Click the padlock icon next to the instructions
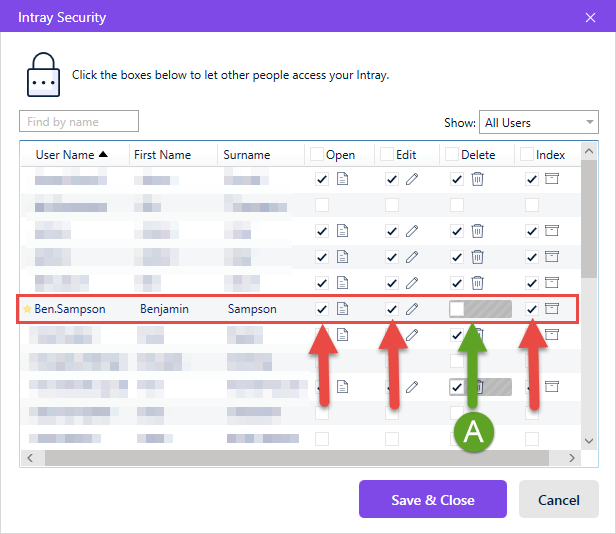 [x=43, y=75]
